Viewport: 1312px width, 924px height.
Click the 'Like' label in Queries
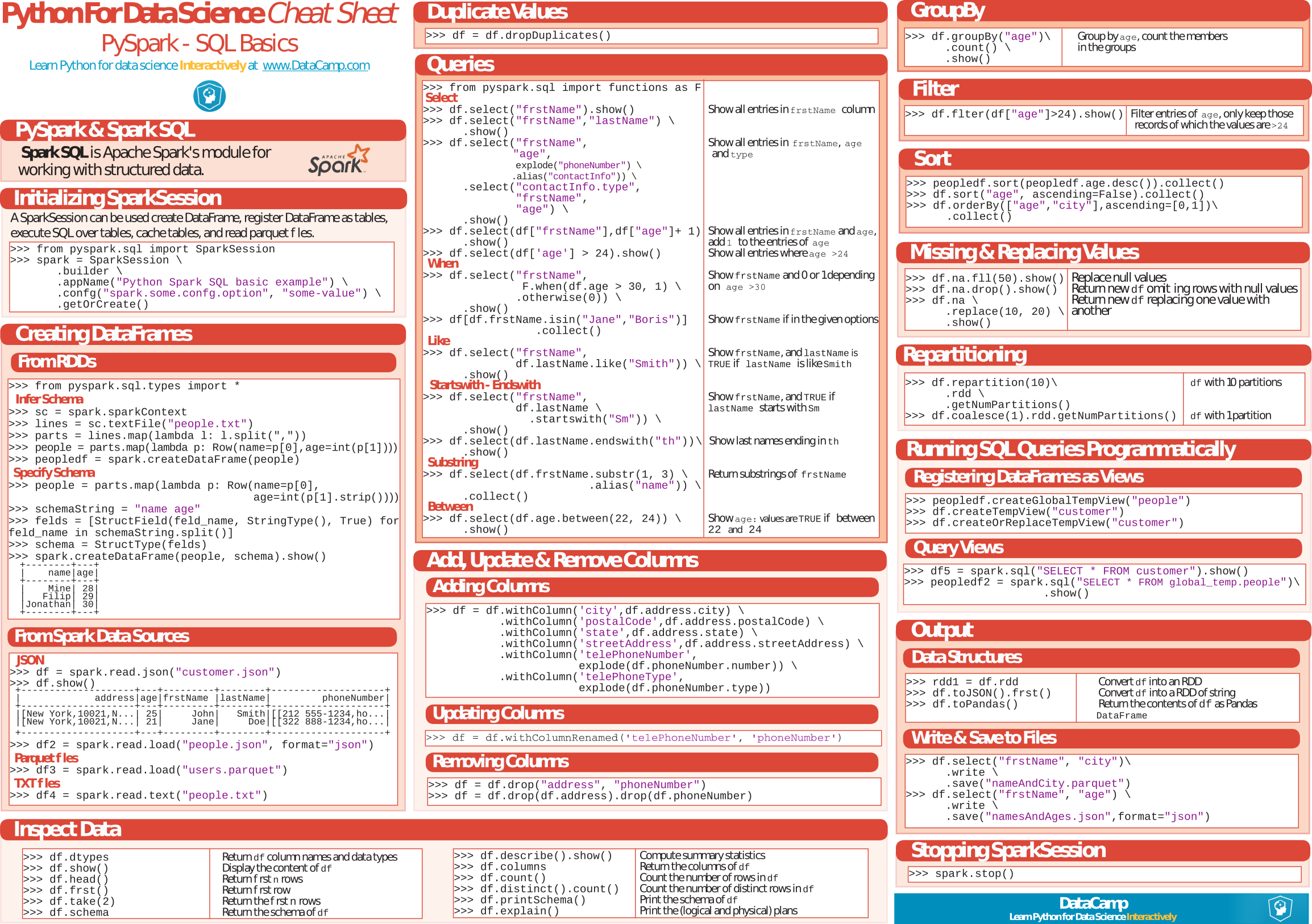click(439, 341)
